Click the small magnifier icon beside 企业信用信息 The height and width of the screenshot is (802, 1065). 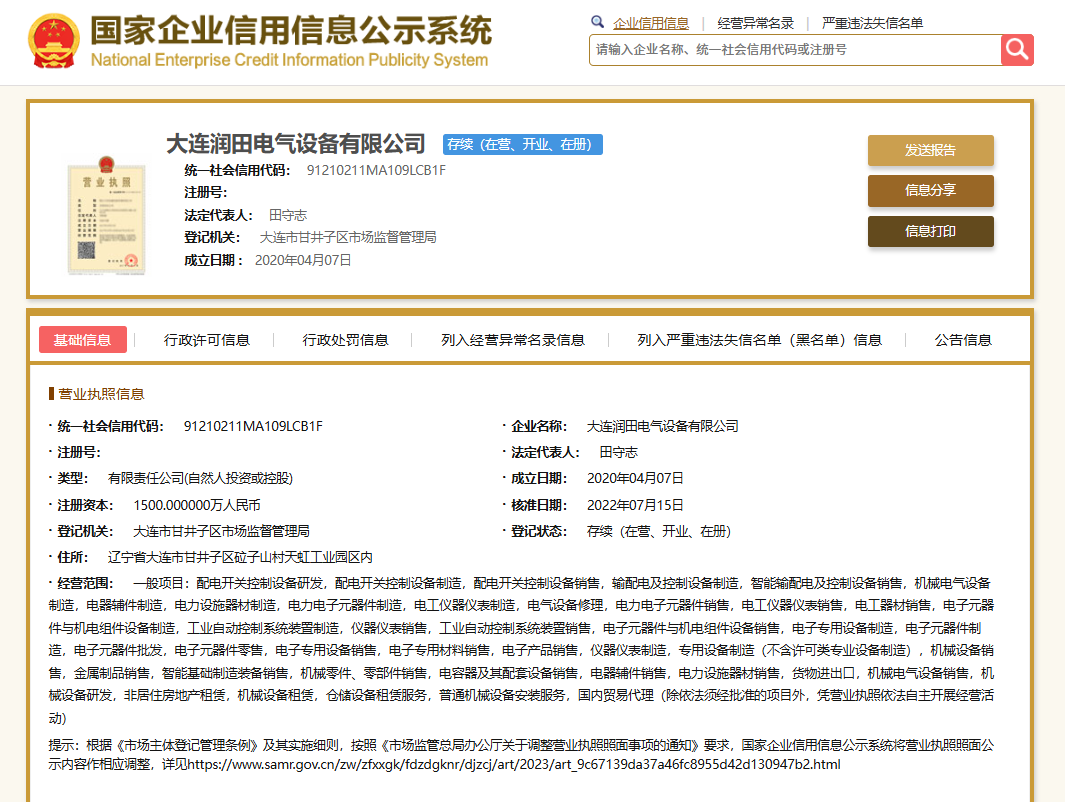(x=597, y=22)
